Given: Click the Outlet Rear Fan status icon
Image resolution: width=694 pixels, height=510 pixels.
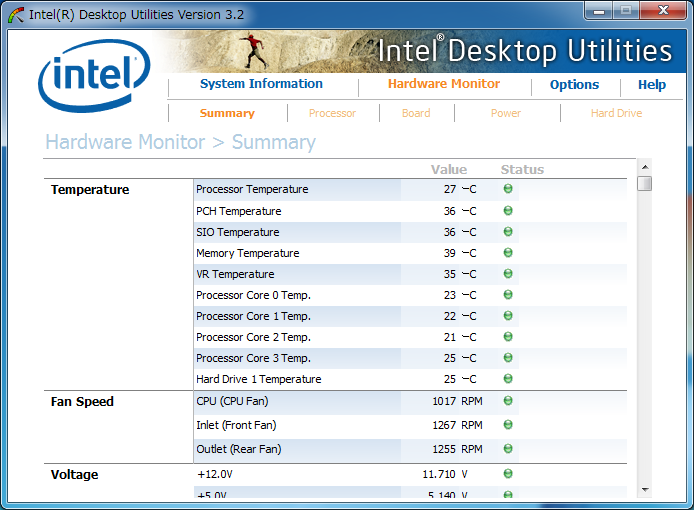Looking at the screenshot, I should pyautogui.click(x=508, y=448).
